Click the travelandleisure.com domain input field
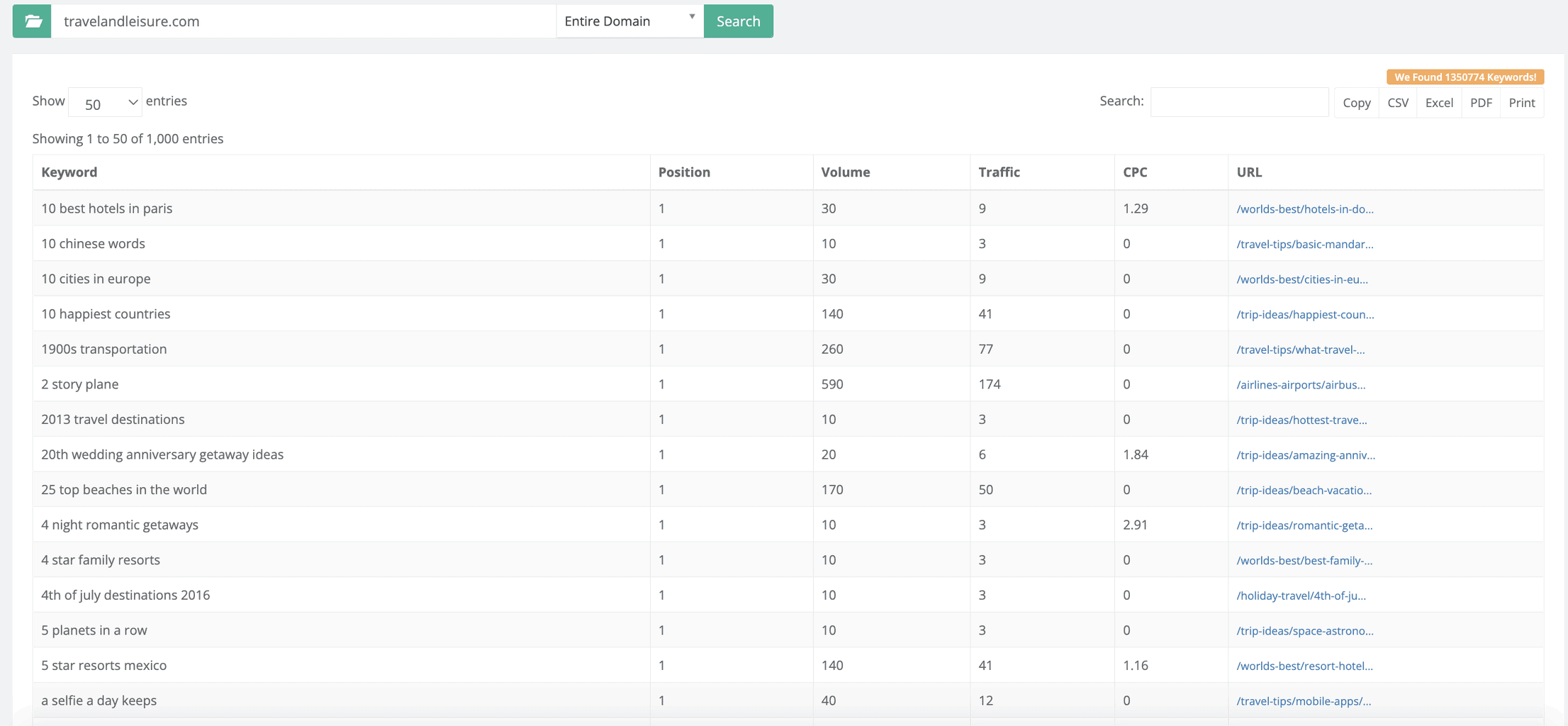The height and width of the screenshot is (726, 1568). tap(303, 21)
